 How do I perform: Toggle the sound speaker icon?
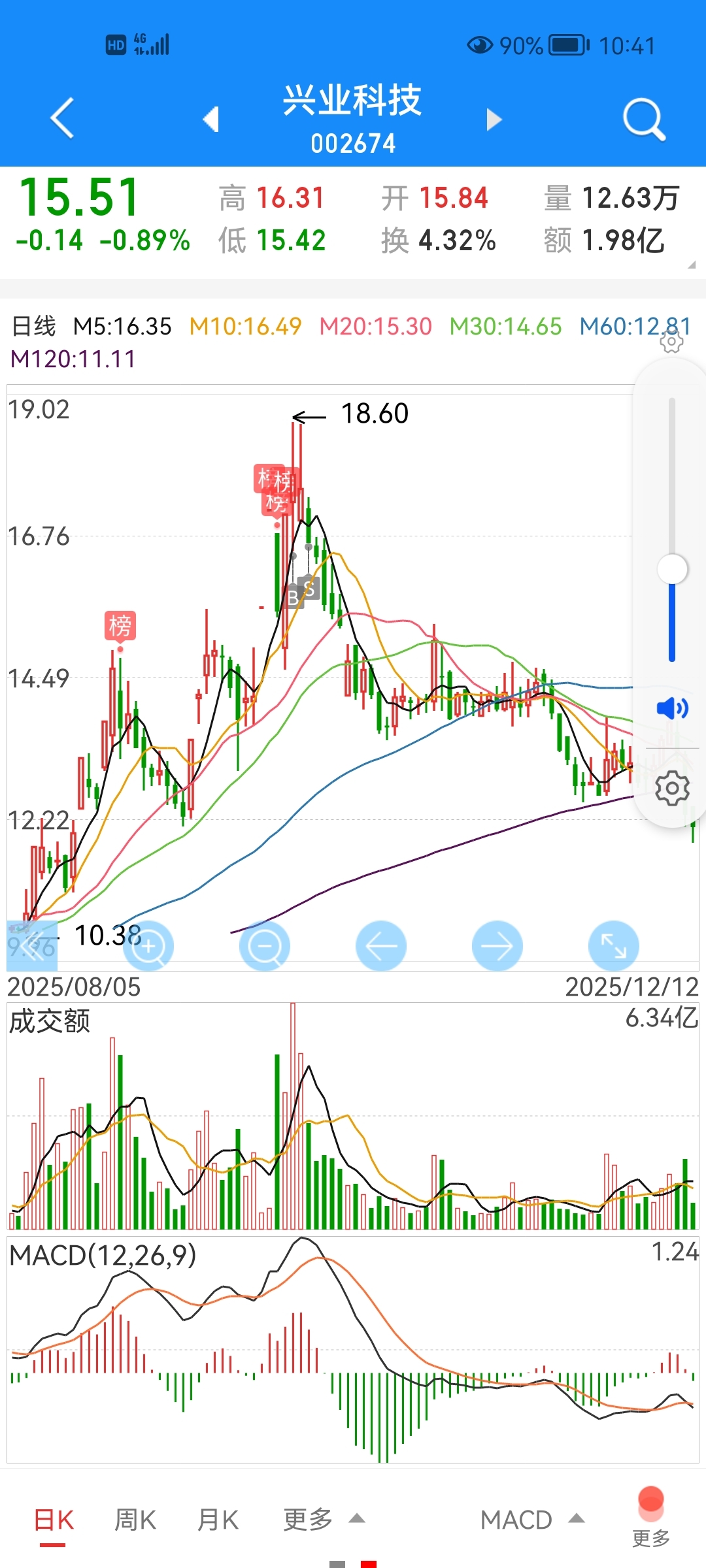point(672,708)
